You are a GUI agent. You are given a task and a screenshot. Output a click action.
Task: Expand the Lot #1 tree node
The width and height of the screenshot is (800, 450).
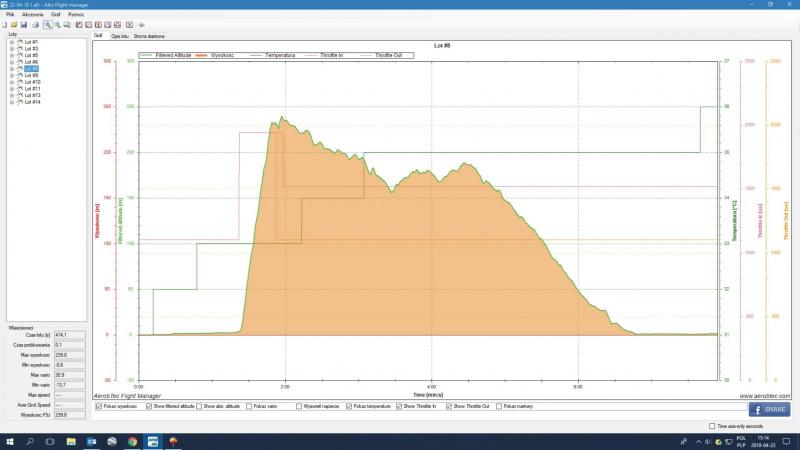tap(11, 41)
